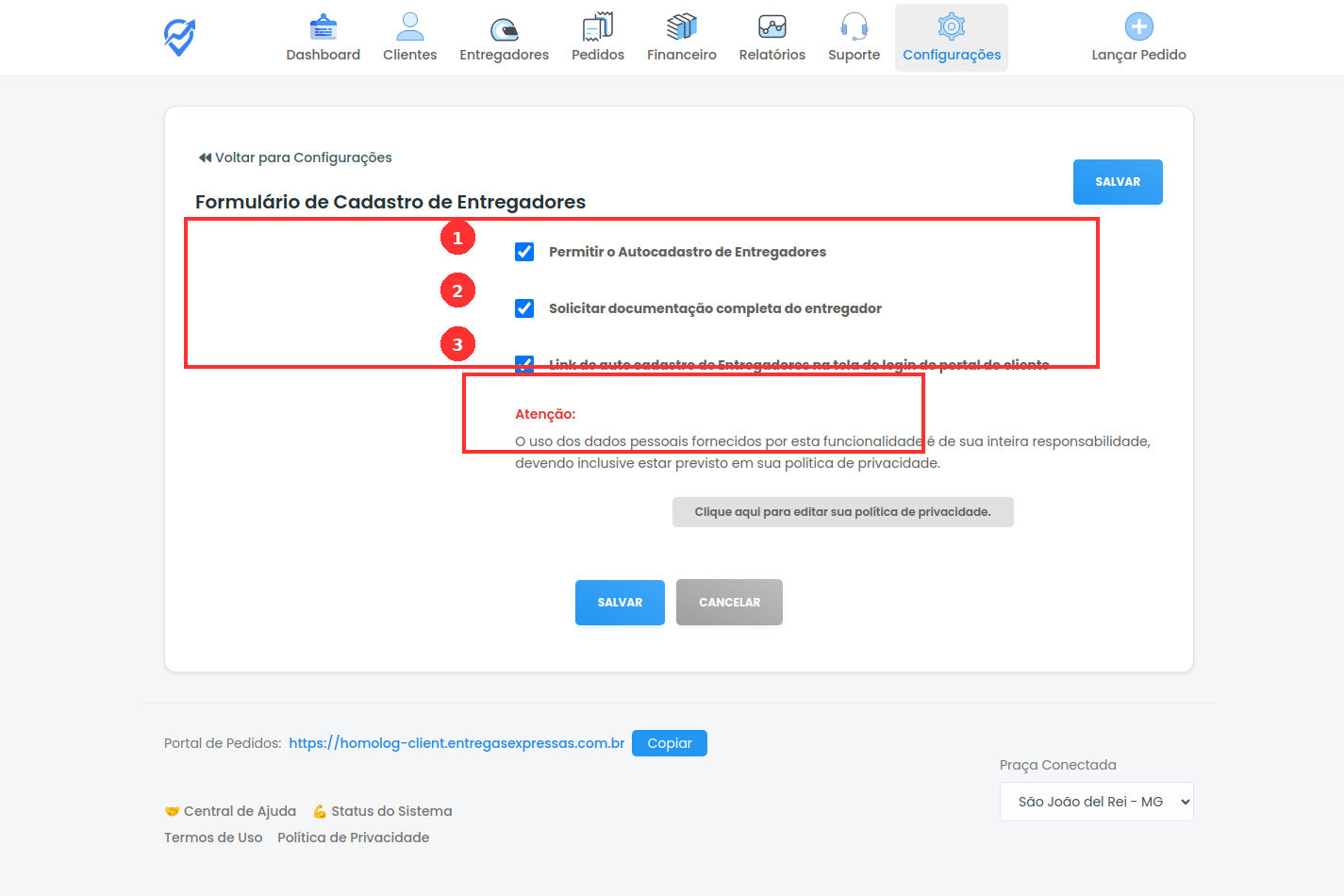The image size is (1344, 896).
Task: Click to edit your privacy policy
Action: pyautogui.click(x=842, y=511)
